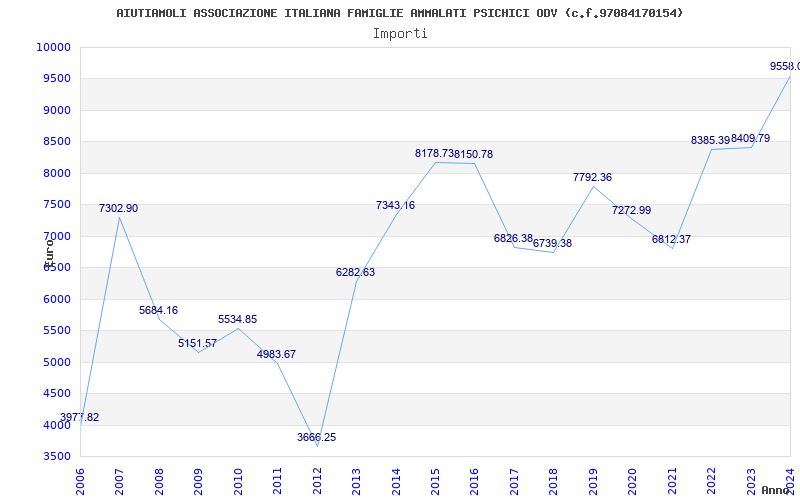Image resolution: width=800 pixels, height=500 pixels.
Task: Click the data label 3977.82
Action: 80,417
